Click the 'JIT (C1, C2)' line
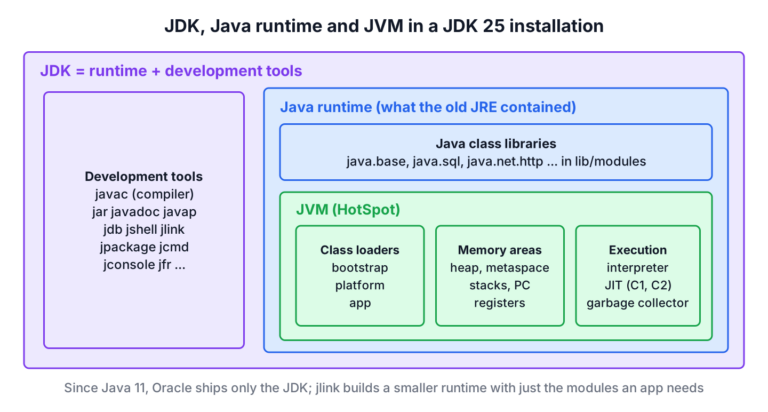 click(x=638, y=285)
